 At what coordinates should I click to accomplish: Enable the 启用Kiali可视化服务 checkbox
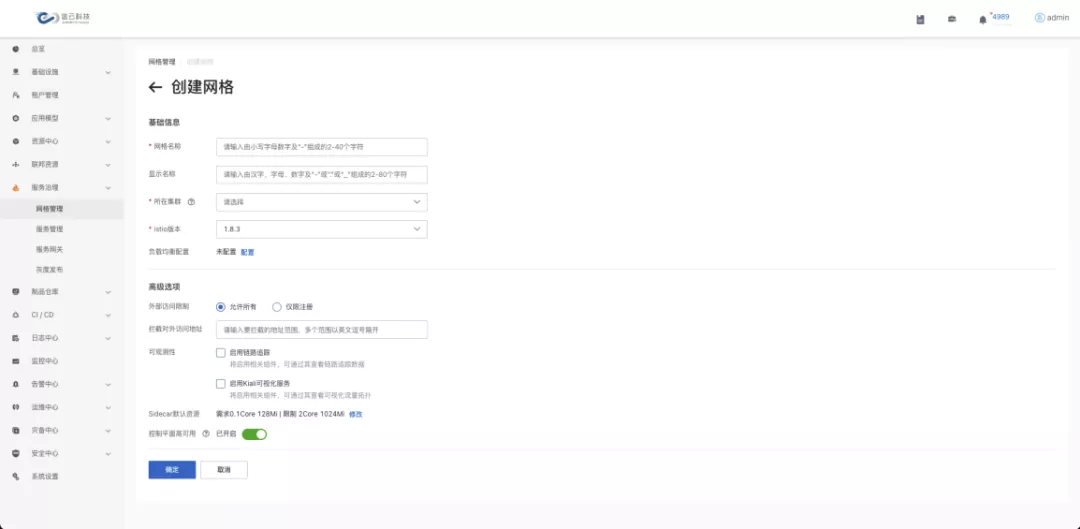click(220, 384)
